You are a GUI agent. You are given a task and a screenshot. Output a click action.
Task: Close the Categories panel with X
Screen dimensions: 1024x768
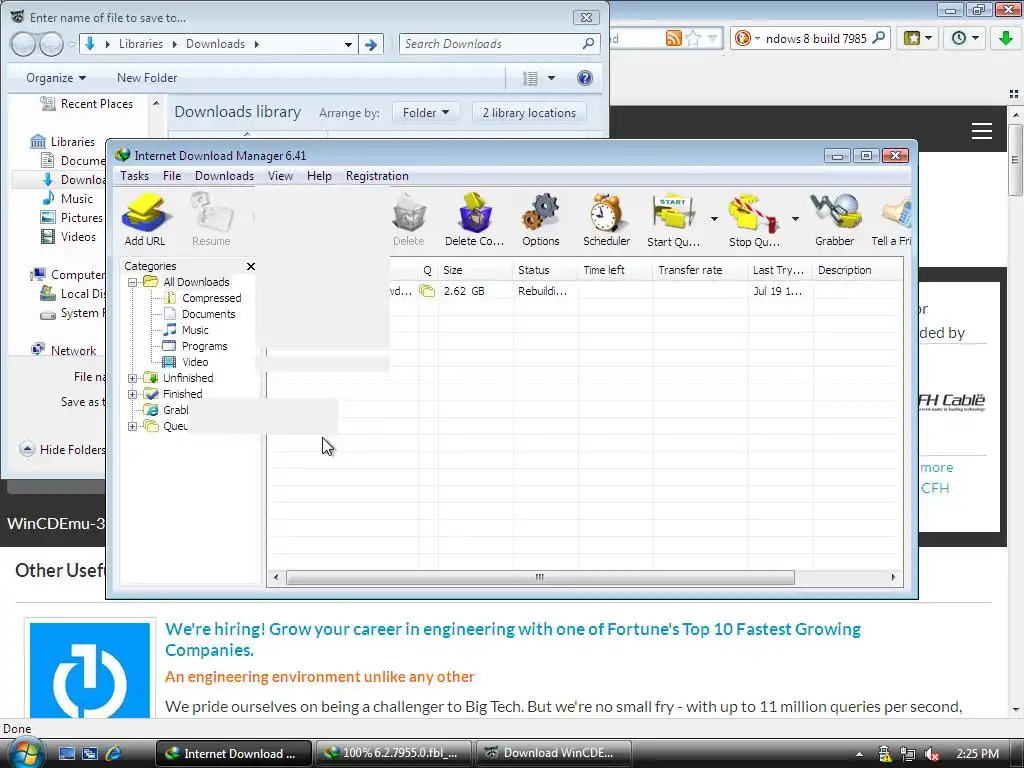pos(251,266)
